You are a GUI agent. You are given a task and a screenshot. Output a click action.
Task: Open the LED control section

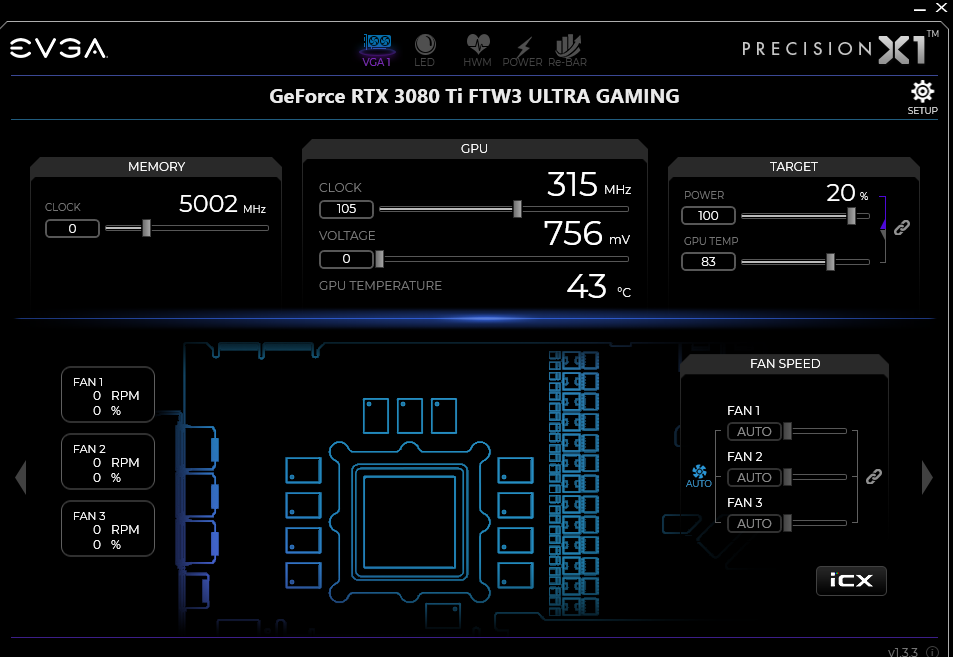(425, 48)
